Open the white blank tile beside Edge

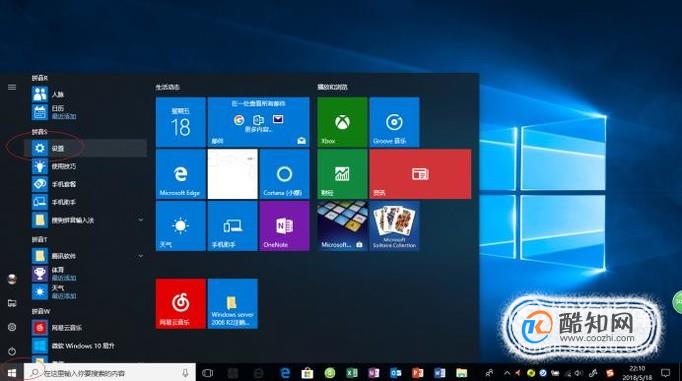233,174
